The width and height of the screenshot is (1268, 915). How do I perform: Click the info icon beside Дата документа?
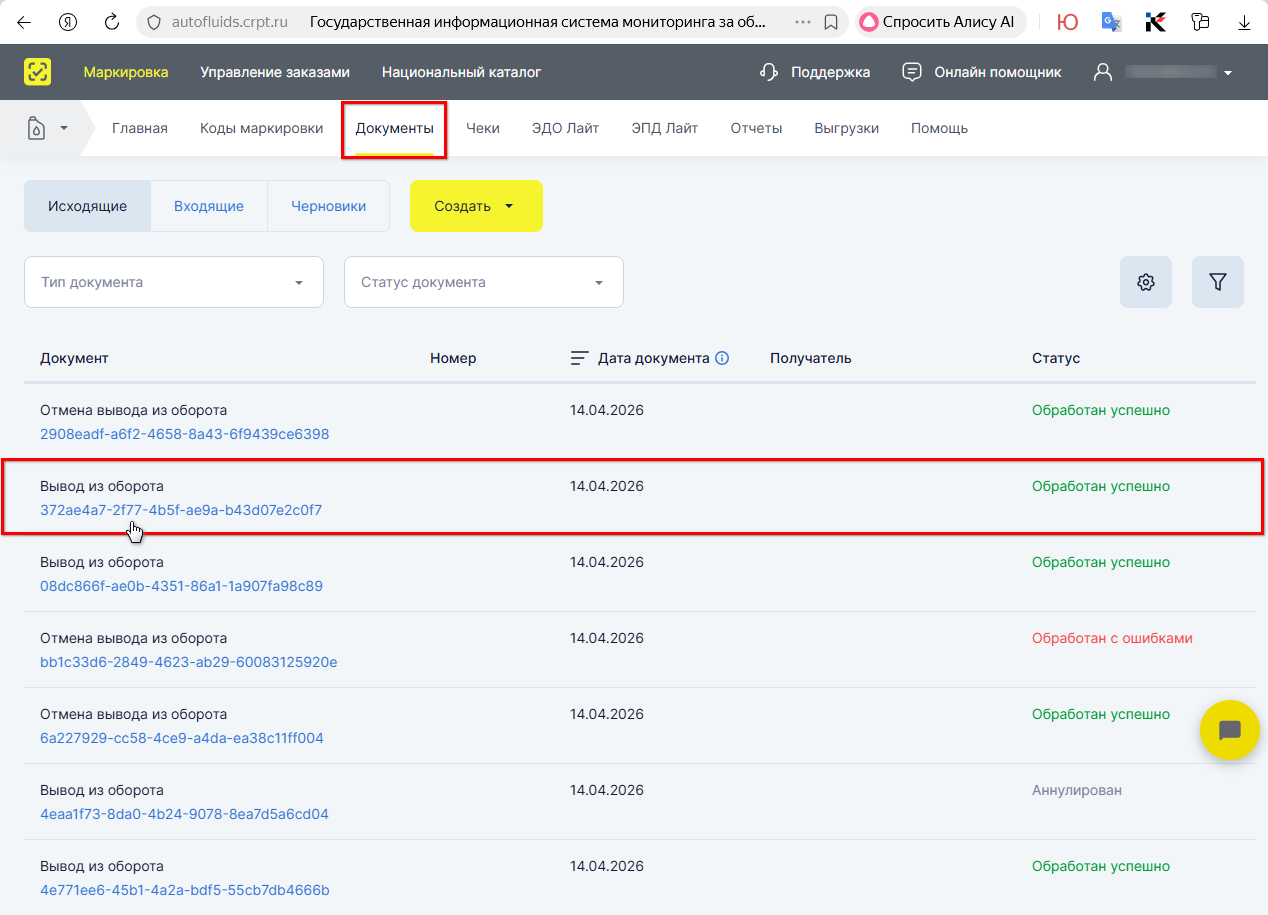tap(722, 358)
